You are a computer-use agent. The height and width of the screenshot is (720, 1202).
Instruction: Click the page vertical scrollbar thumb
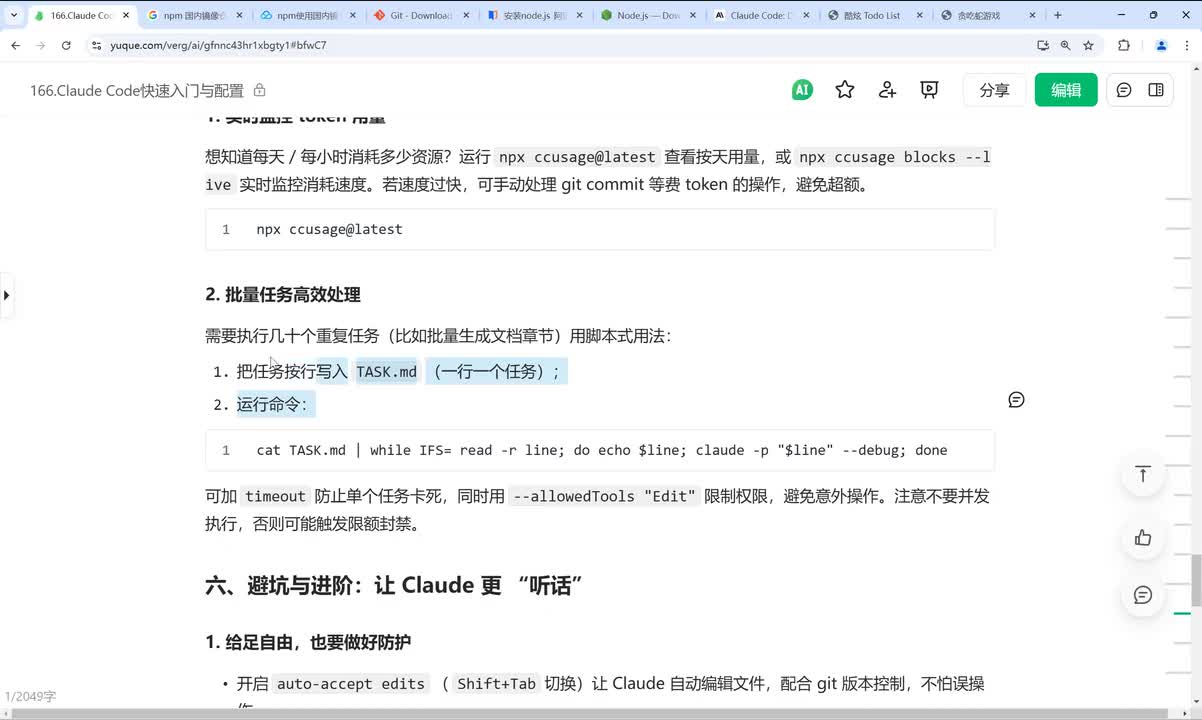pyautogui.click(x=1196, y=580)
